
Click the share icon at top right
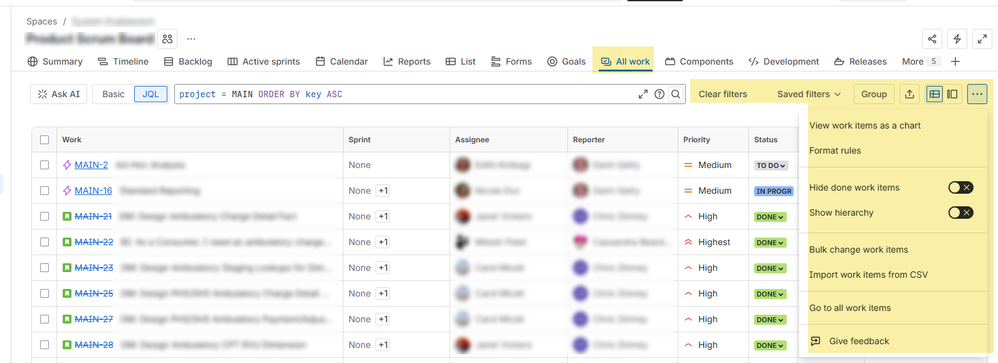pos(932,39)
